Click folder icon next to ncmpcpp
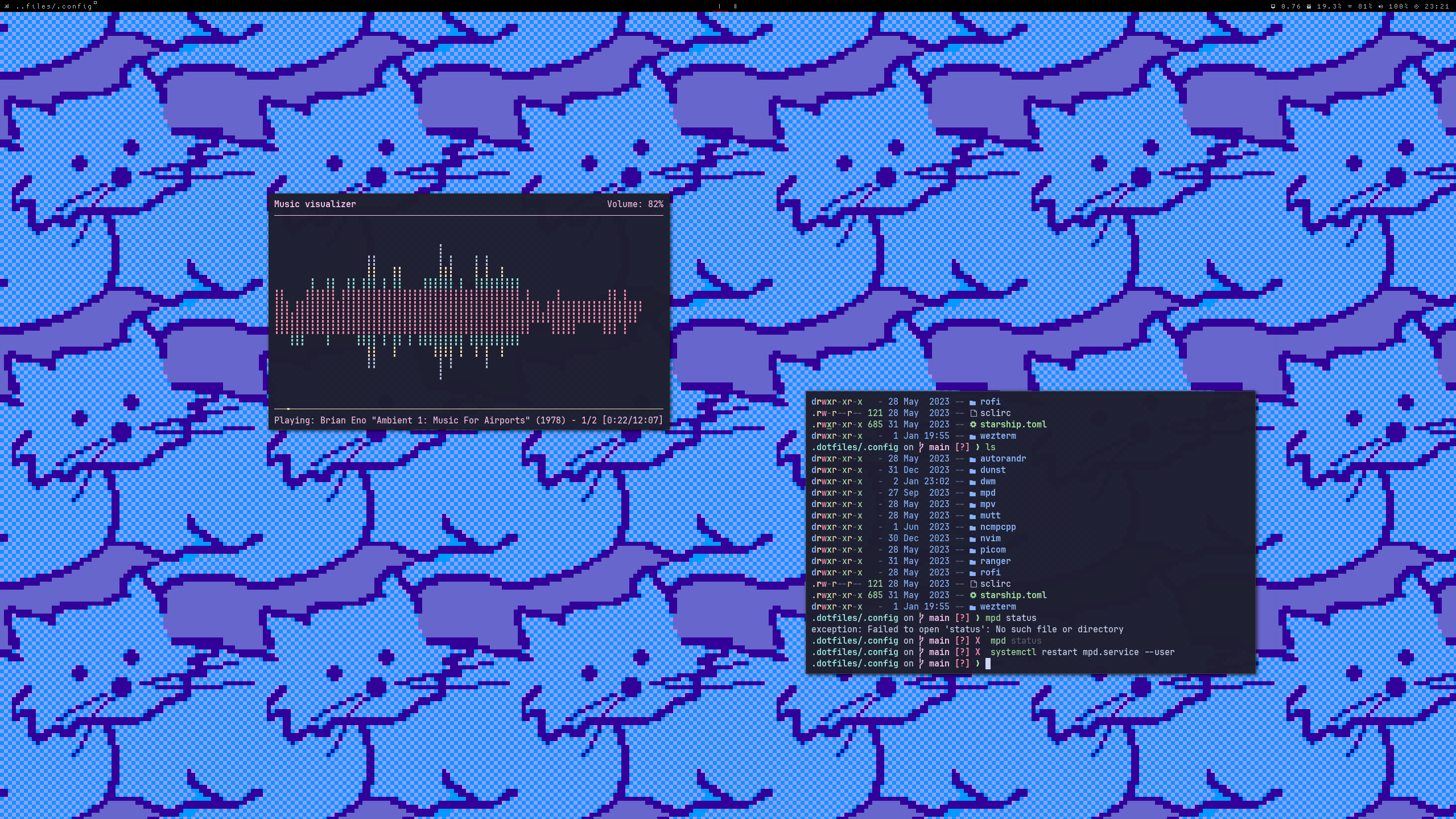This screenshot has height=819, width=1456. click(973, 527)
